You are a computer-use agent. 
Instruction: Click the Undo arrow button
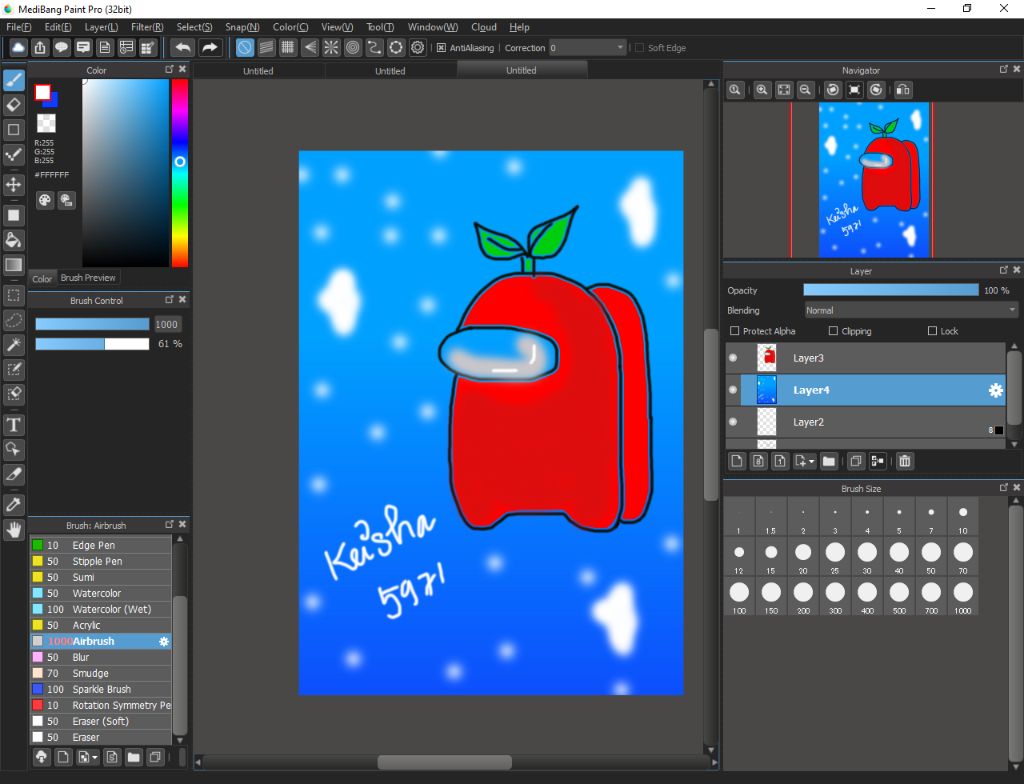click(x=184, y=48)
